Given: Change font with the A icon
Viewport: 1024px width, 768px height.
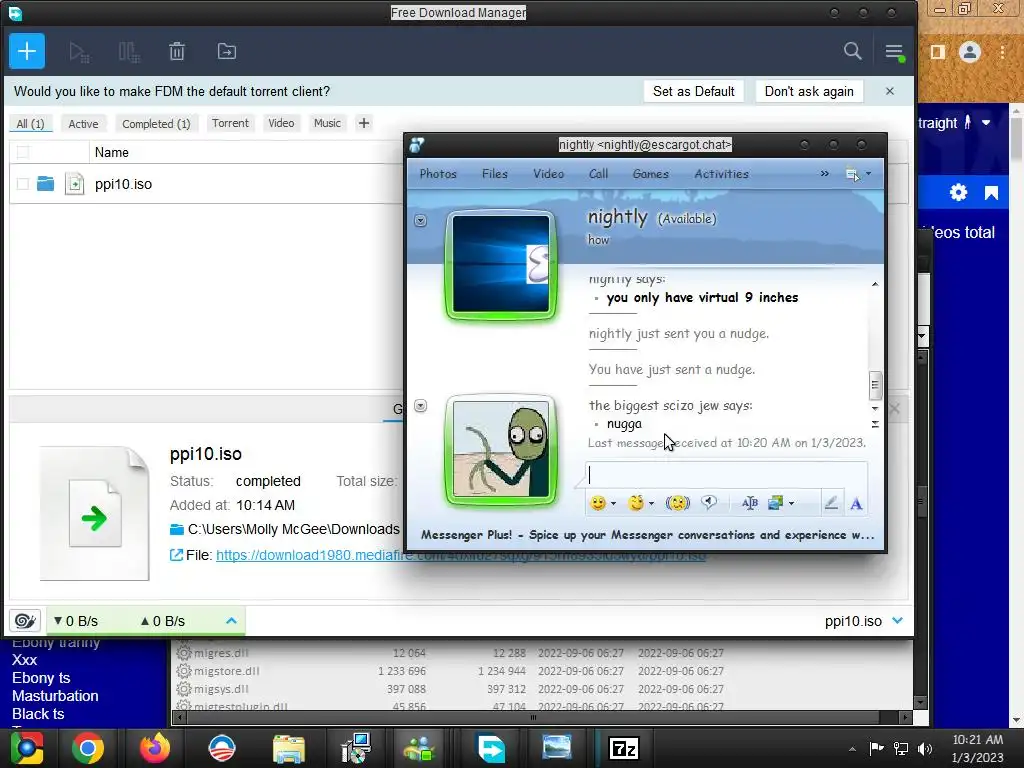Looking at the screenshot, I should click(856, 504).
